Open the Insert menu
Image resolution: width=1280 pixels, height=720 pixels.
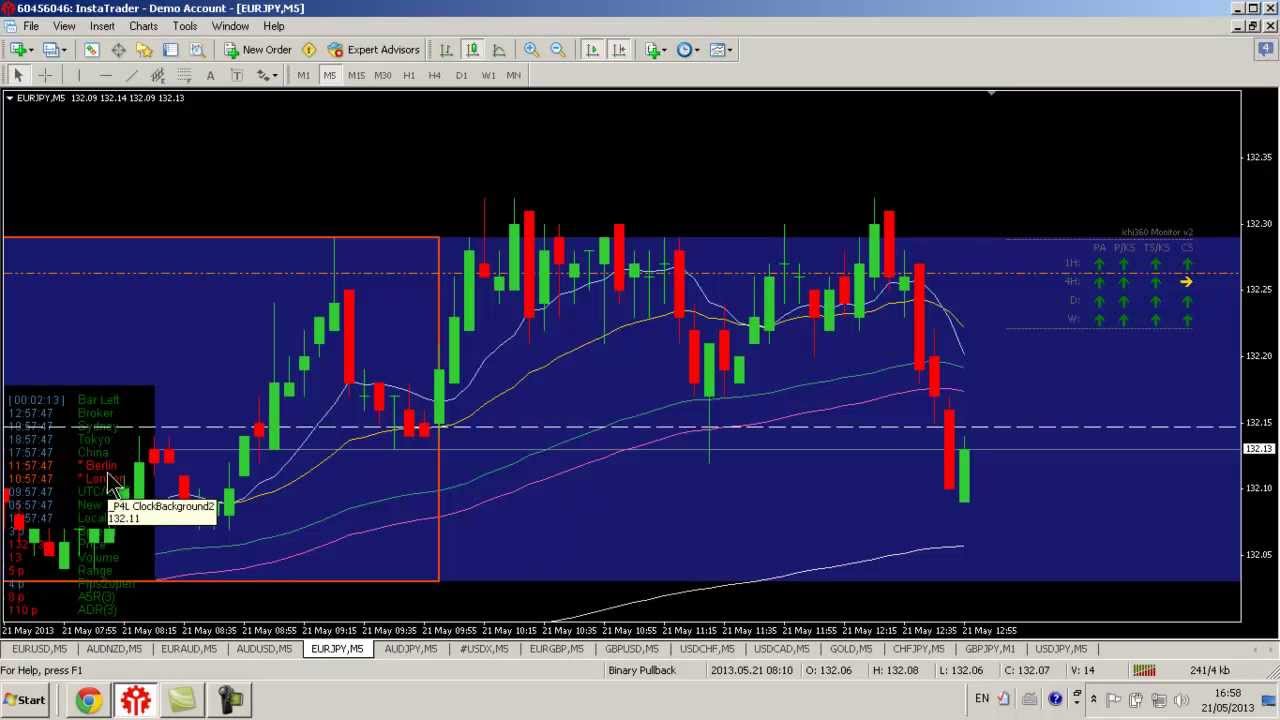click(x=102, y=26)
